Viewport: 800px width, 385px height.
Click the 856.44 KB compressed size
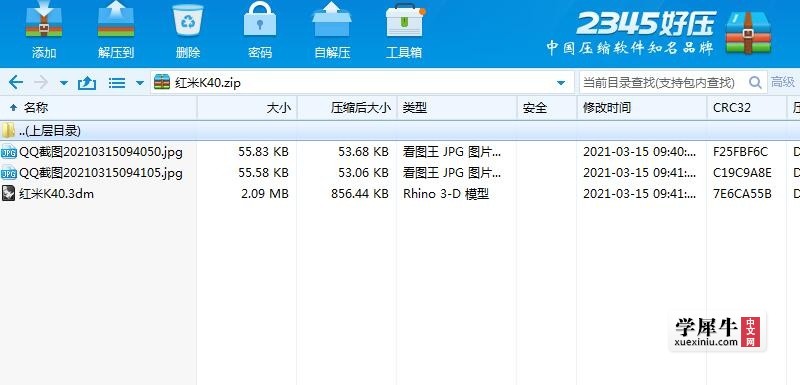point(359,194)
